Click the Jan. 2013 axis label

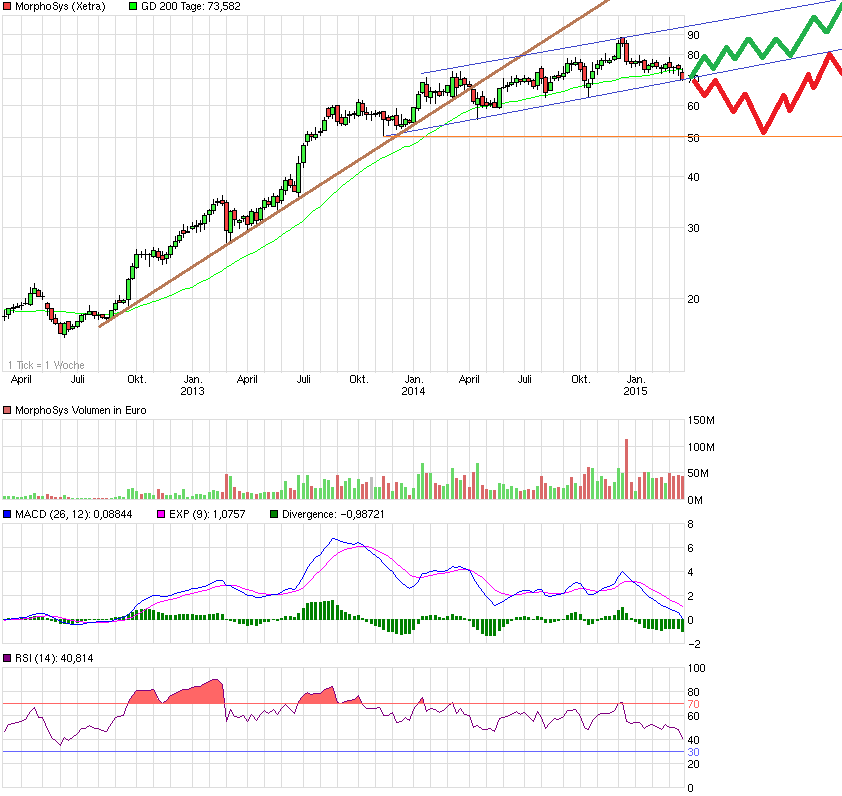192,385
